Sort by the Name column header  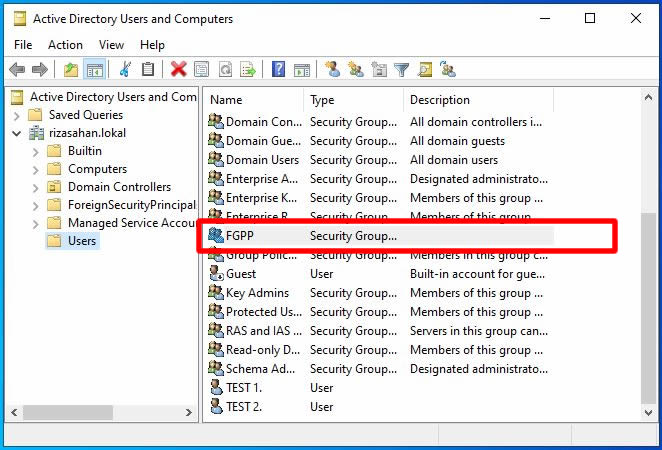coord(253,100)
